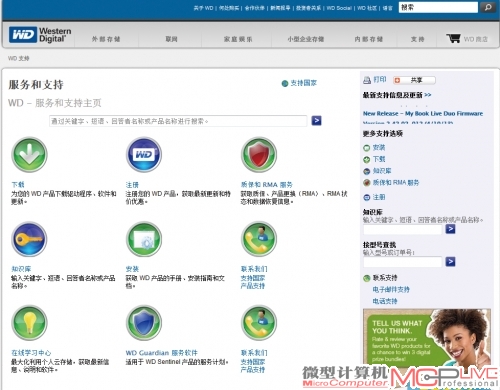Image resolution: width=500 pixels, height=390 pixels.
Task: Open the 安装 link under gear icon
Action: [x=132, y=269]
